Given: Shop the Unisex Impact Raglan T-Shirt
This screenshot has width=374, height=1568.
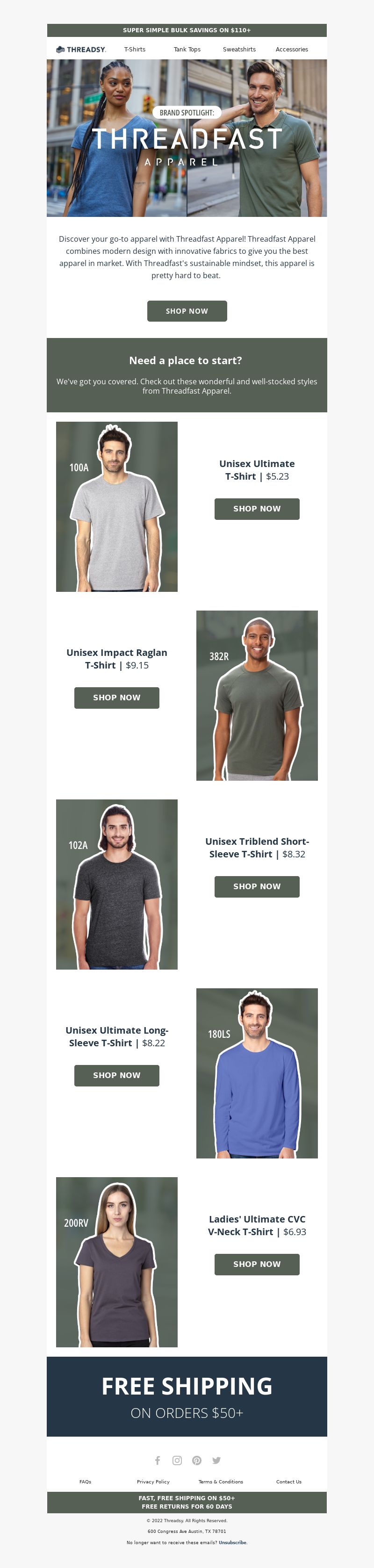Looking at the screenshot, I should coord(117,698).
